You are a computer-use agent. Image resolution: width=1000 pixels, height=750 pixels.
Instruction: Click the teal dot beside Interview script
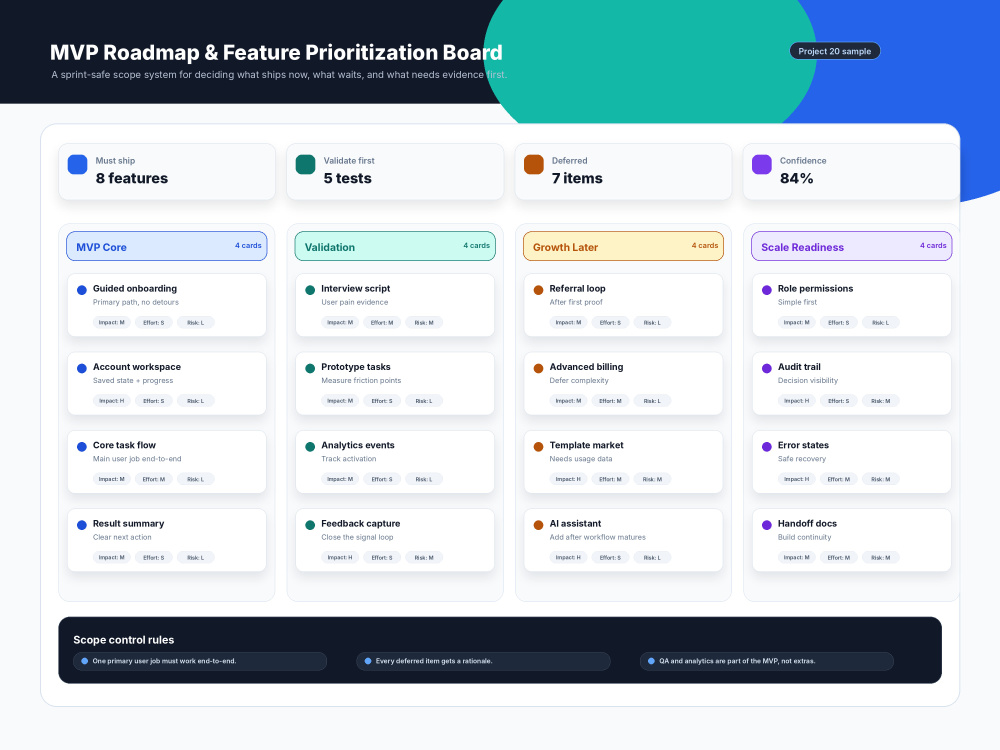click(x=310, y=290)
